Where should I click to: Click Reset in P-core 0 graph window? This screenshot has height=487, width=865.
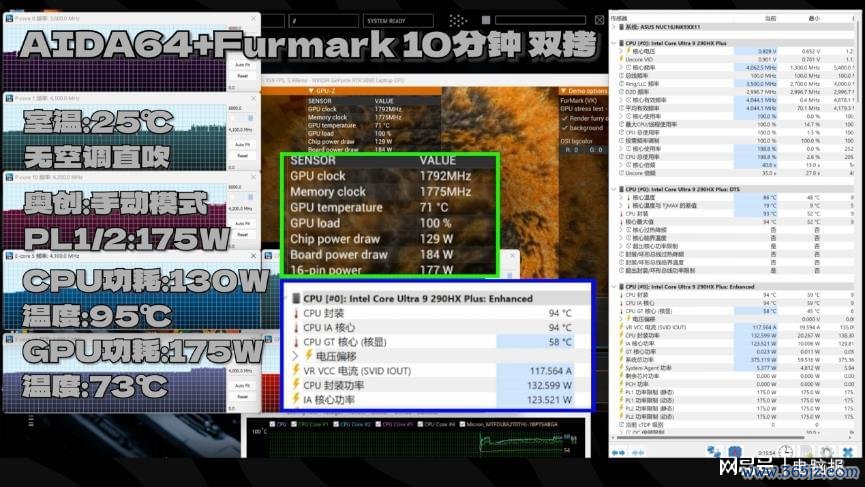point(243,76)
